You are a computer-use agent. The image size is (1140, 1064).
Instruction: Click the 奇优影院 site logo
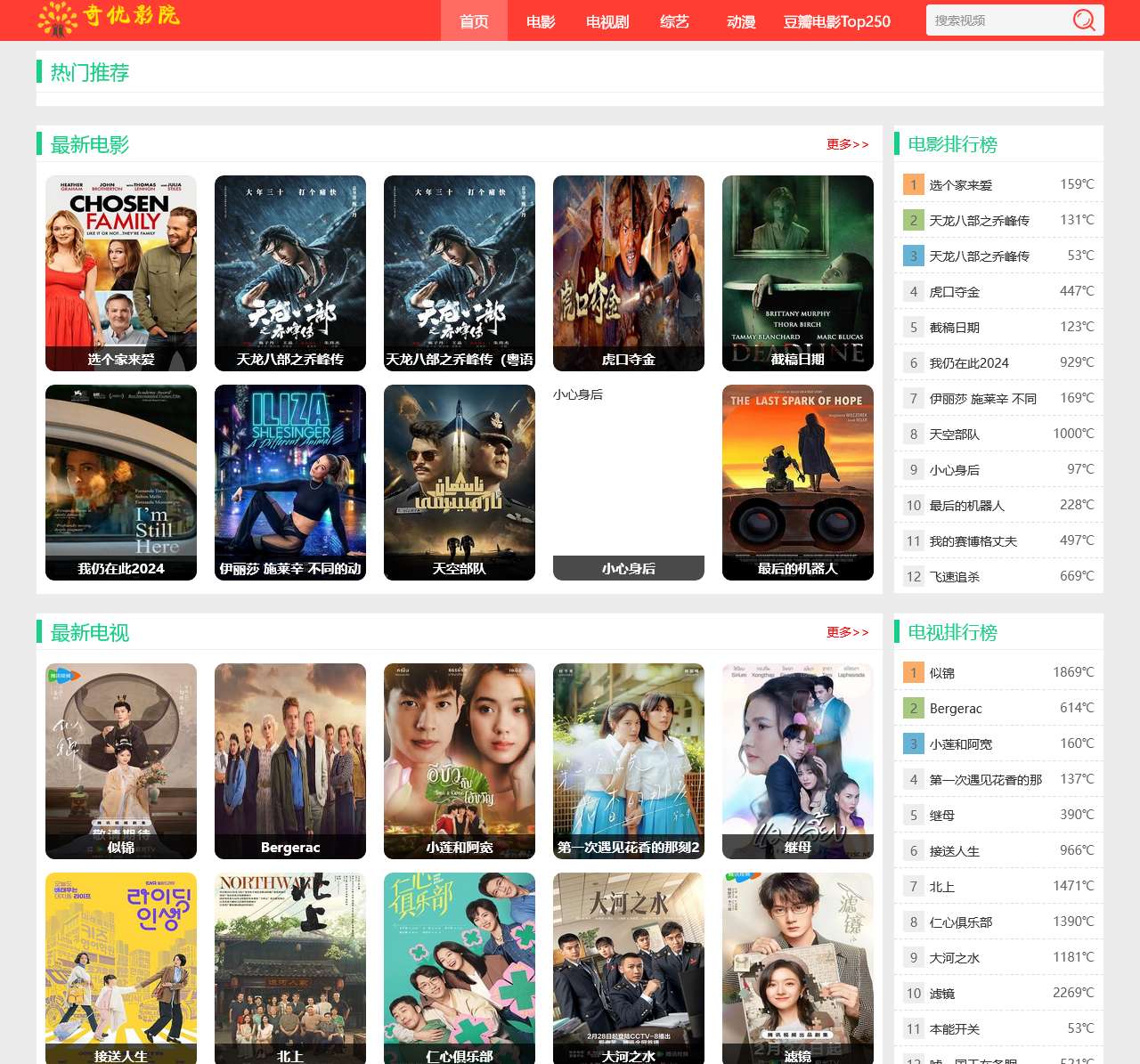[110, 19]
